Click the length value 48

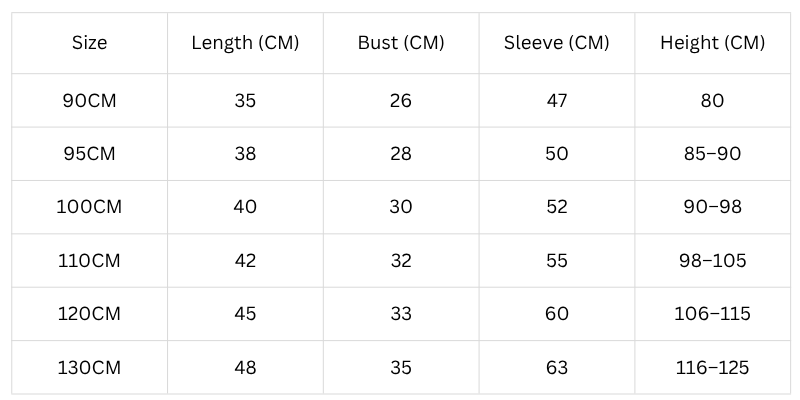coord(245,367)
